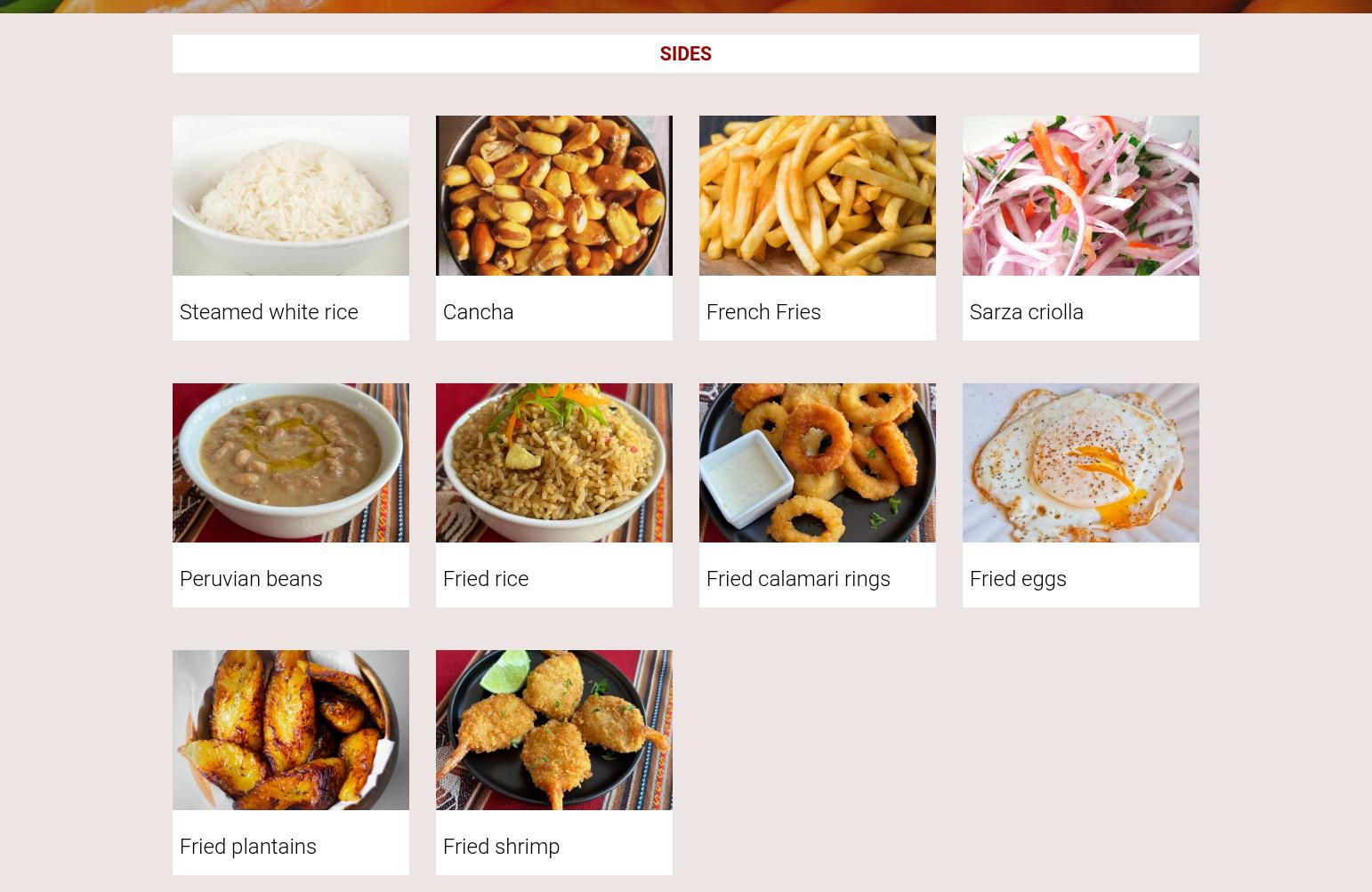Click the SIDES section heading
The width and height of the screenshot is (1372, 892).
pos(686,54)
